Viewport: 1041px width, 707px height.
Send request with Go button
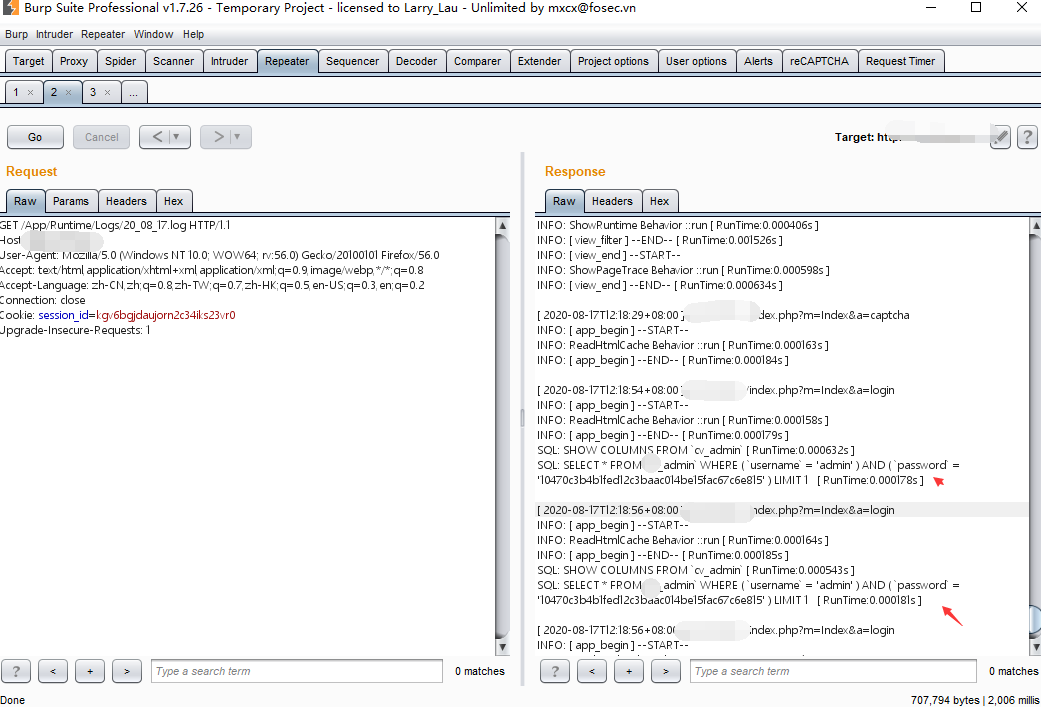(35, 137)
